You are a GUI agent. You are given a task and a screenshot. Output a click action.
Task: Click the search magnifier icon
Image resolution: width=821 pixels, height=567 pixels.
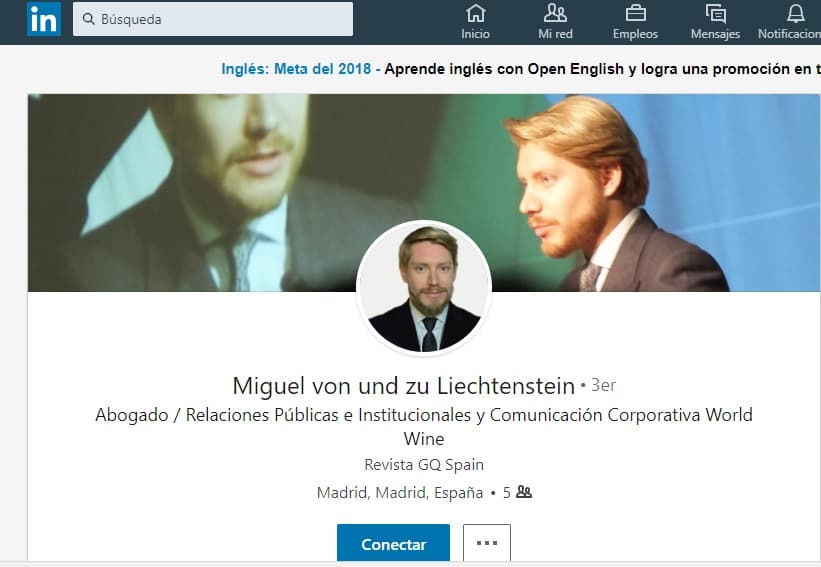tap(88, 19)
